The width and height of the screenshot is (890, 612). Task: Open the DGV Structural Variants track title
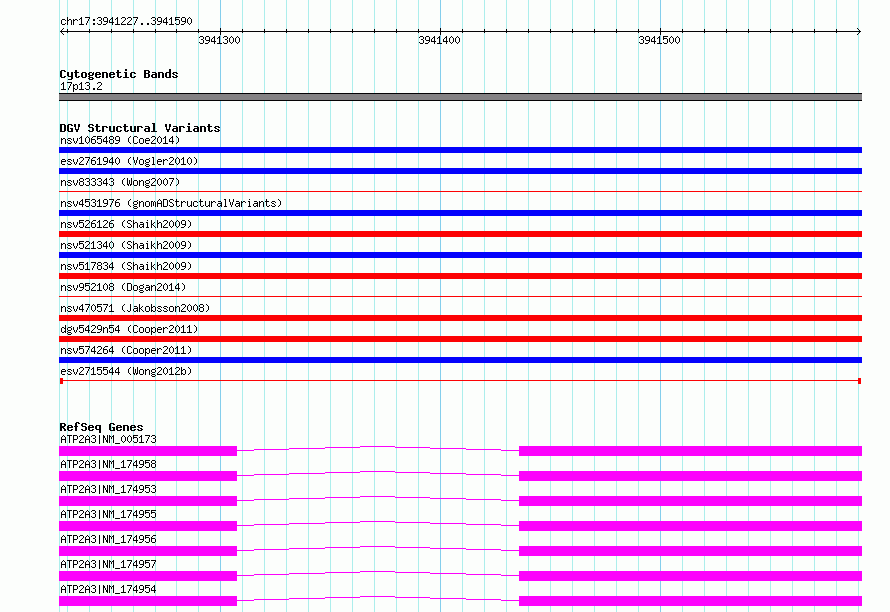click(x=140, y=128)
